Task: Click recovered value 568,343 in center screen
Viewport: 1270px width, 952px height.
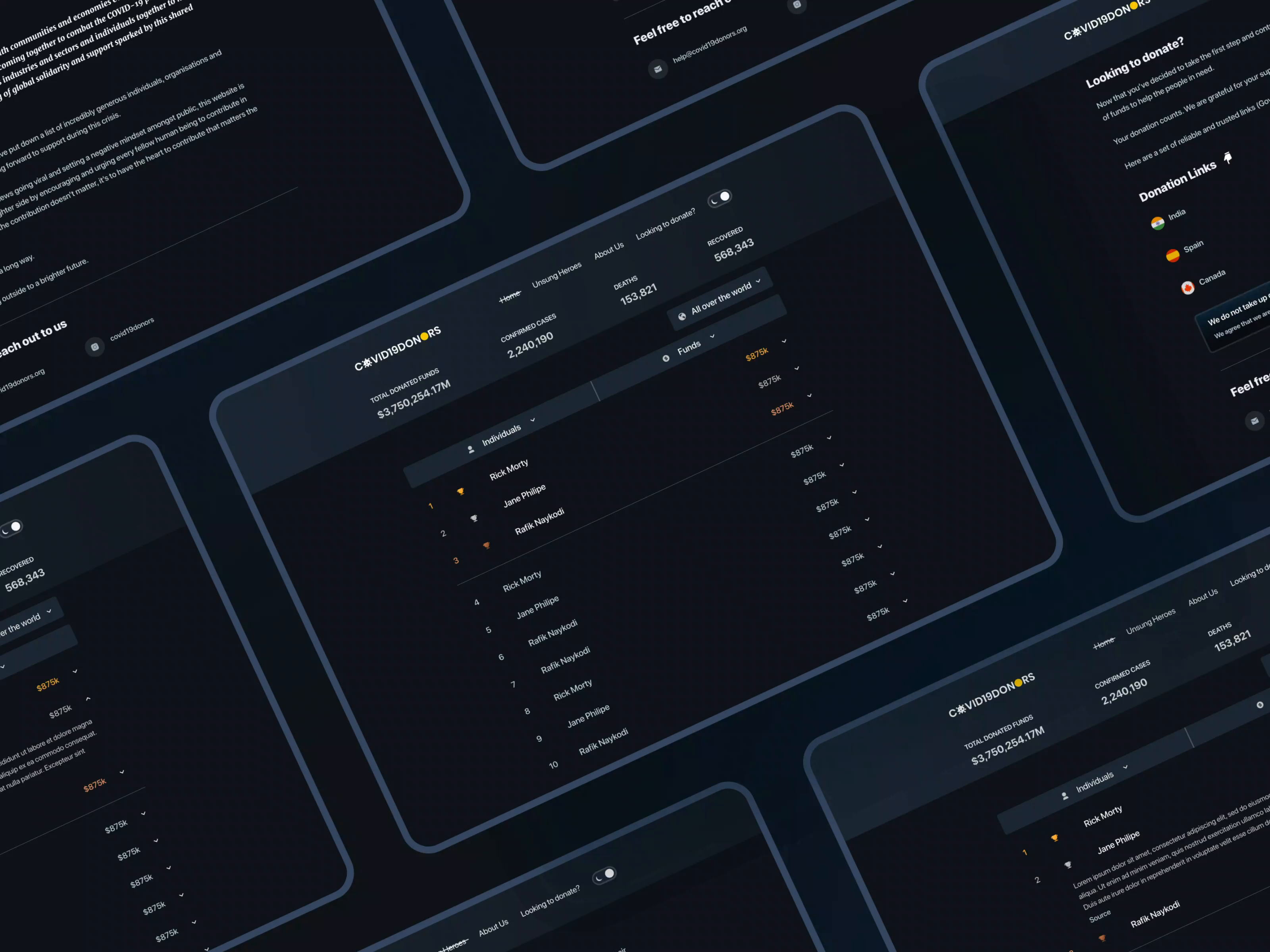Action: 734,251
